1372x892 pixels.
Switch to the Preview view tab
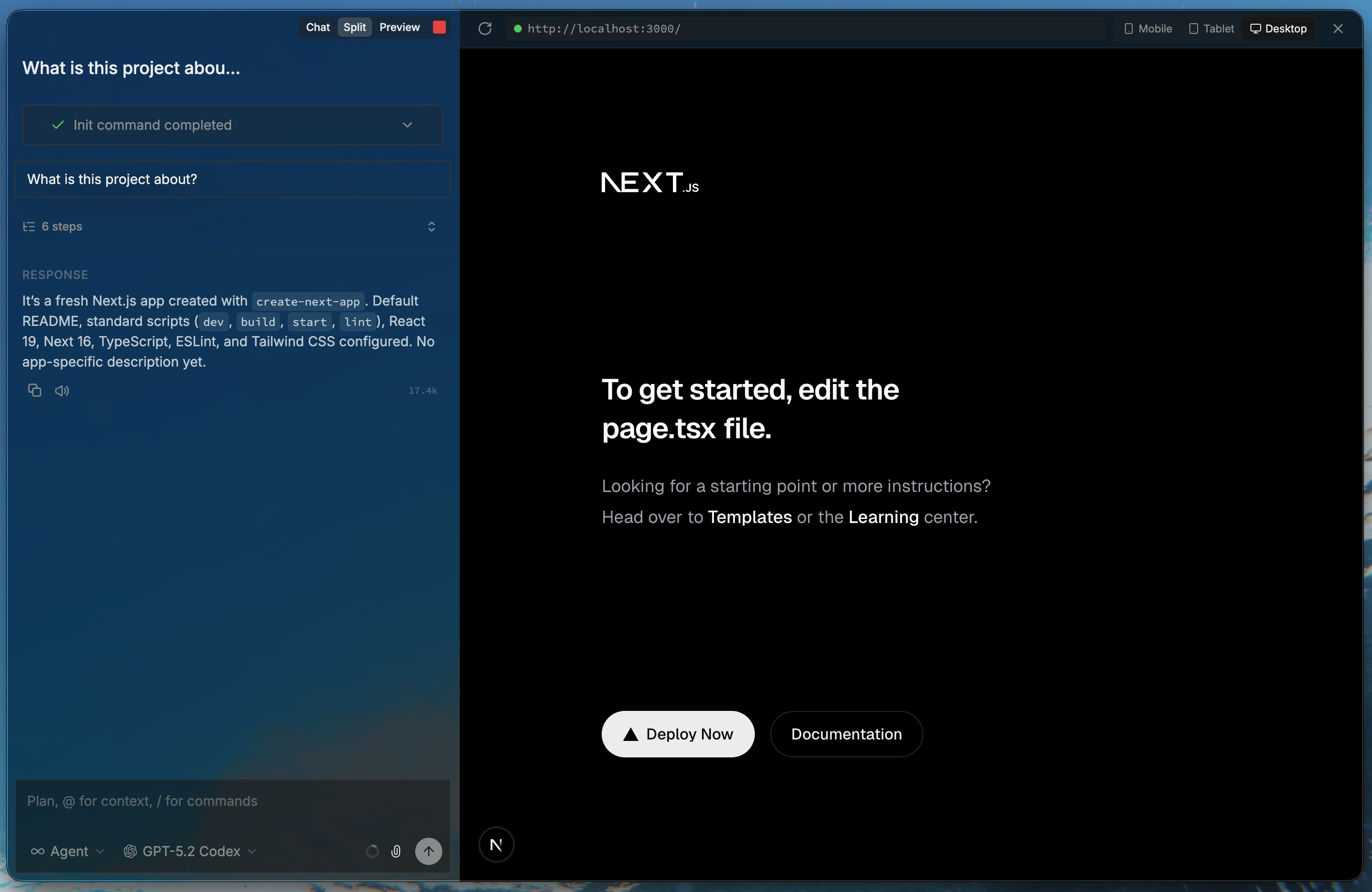pyautogui.click(x=400, y=27)
